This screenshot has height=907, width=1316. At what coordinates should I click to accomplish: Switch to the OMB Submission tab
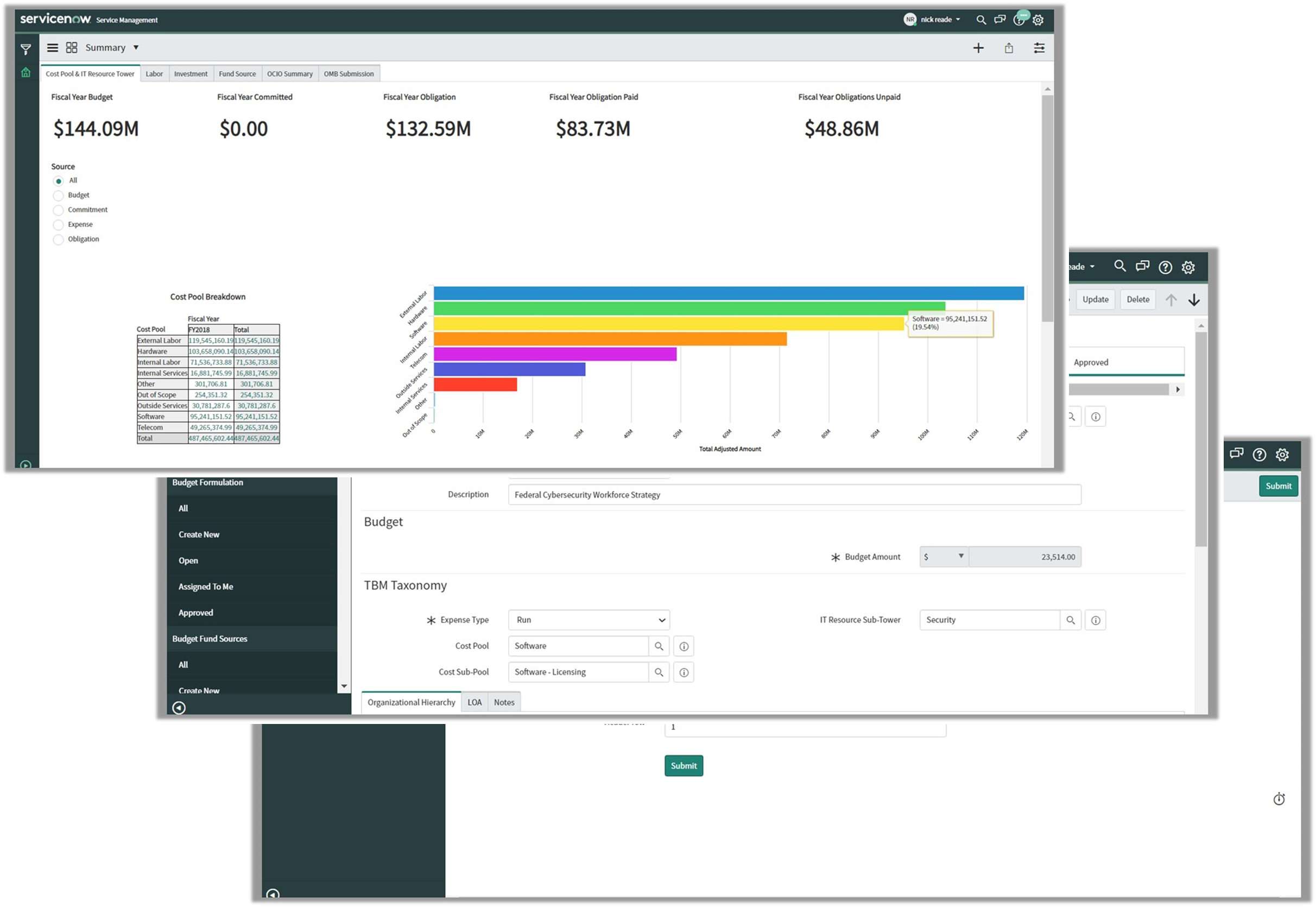[x=349, y=74]
